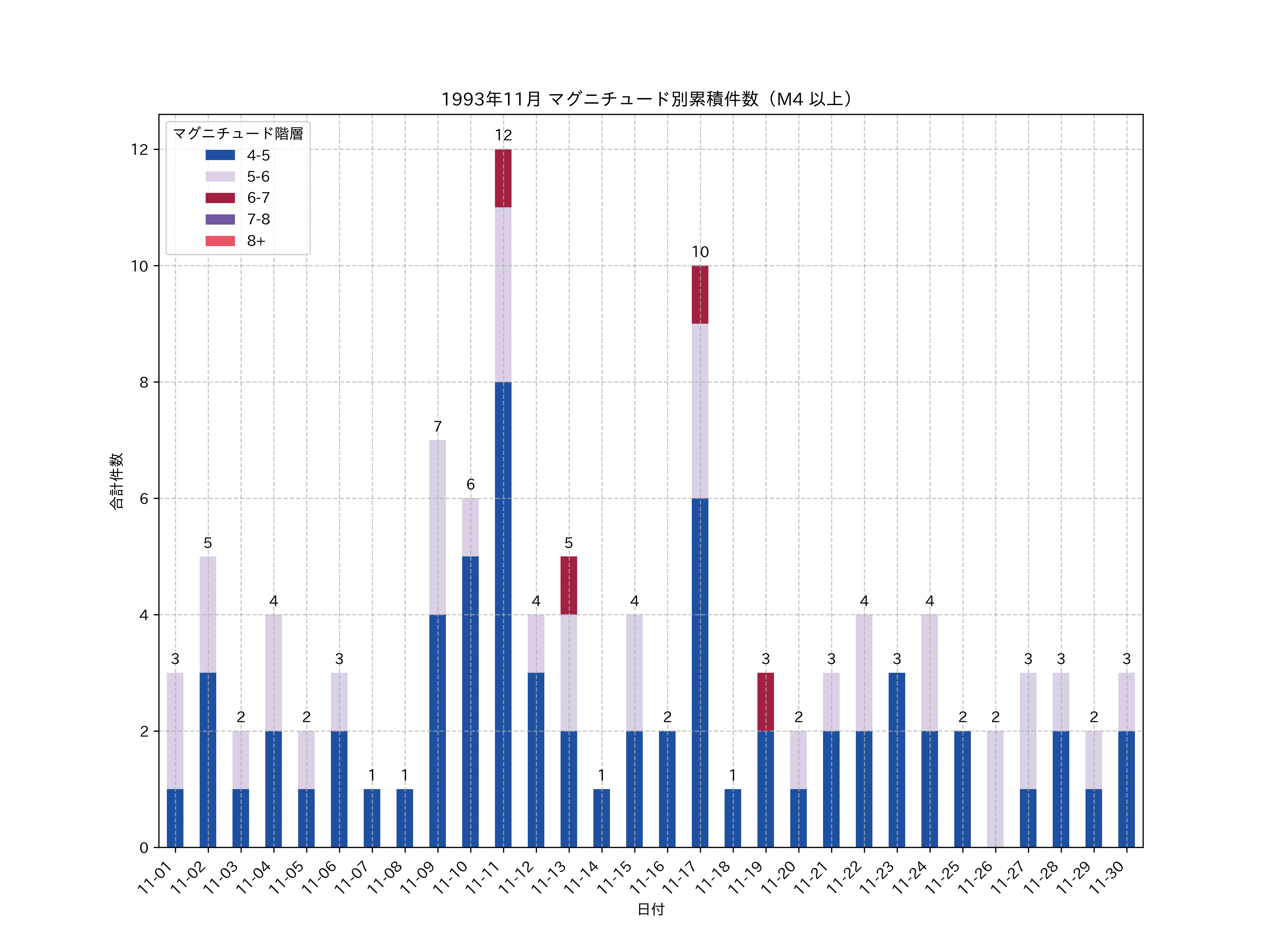Screen dimensions: 1270x952
Task: Click the crimson top of 11-13 bar
Action: (x=568, y=585)
